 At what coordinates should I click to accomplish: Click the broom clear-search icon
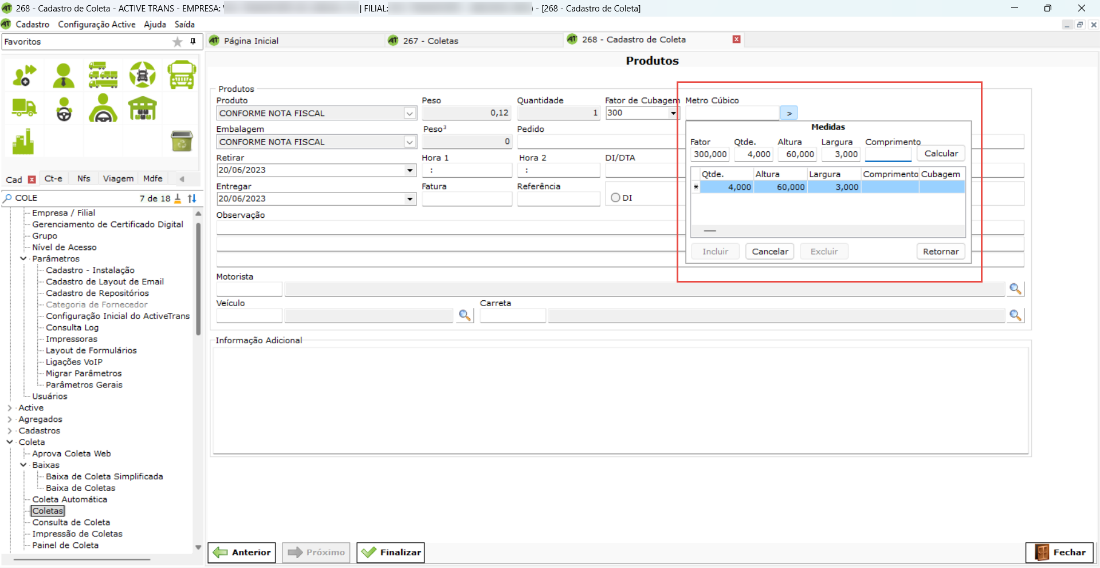pos(177,199)
